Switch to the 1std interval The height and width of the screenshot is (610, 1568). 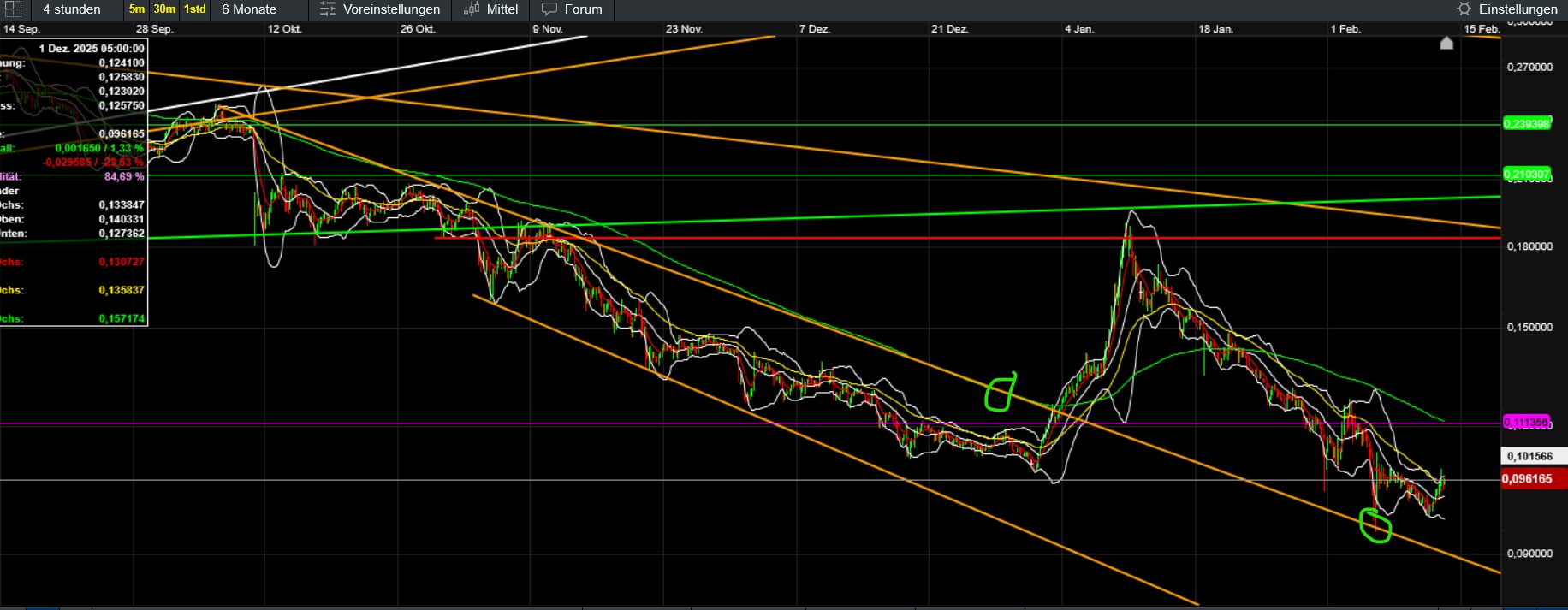point(195,9)
